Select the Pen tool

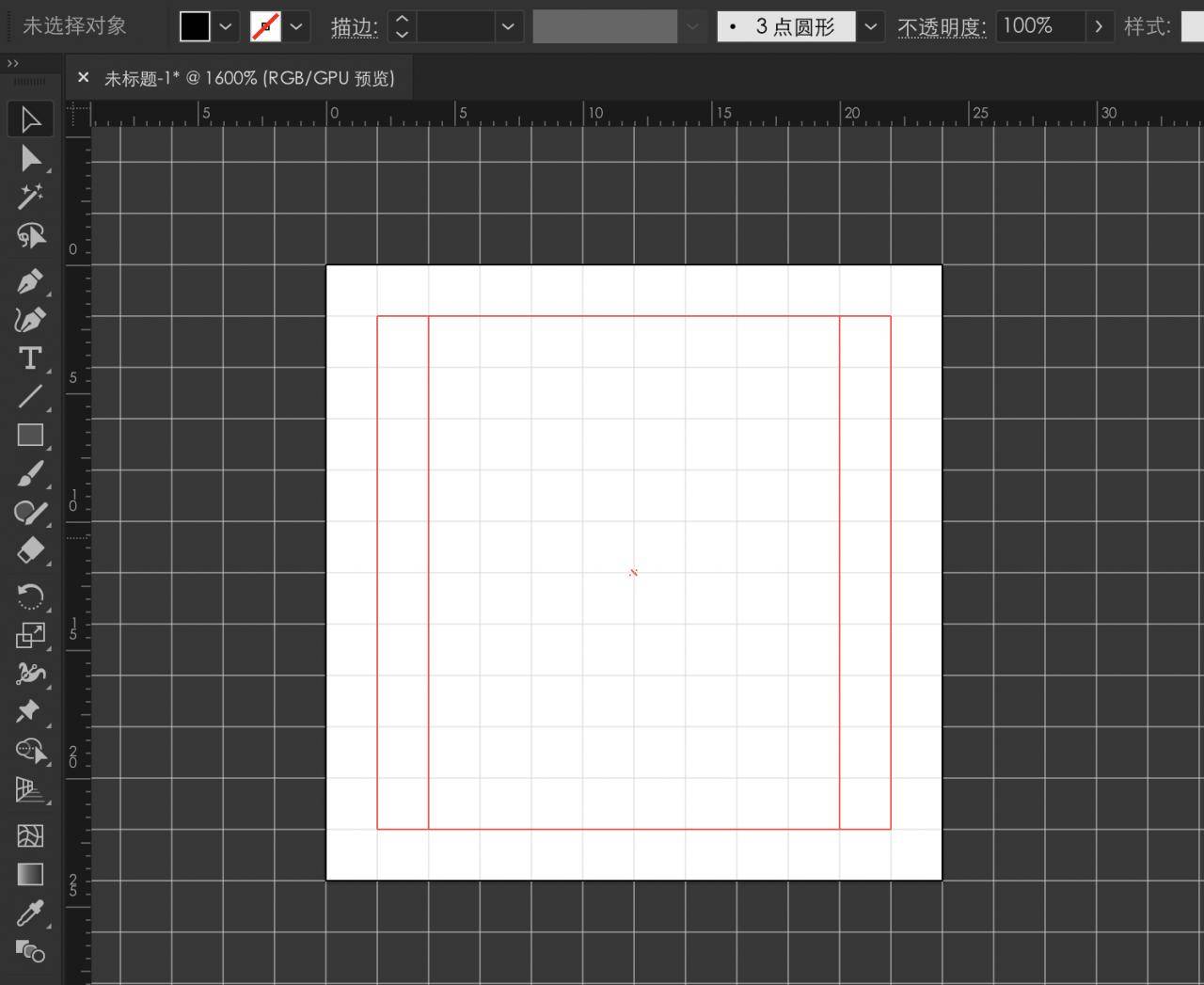tap(30, 281)
